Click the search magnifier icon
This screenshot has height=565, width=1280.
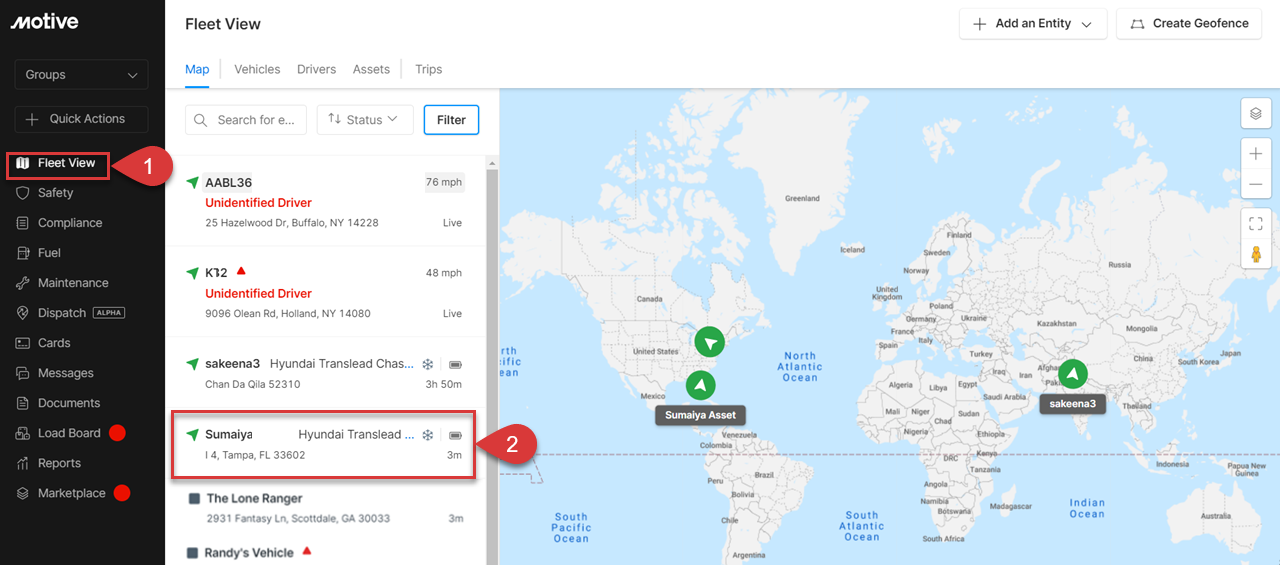click(201, 120)
